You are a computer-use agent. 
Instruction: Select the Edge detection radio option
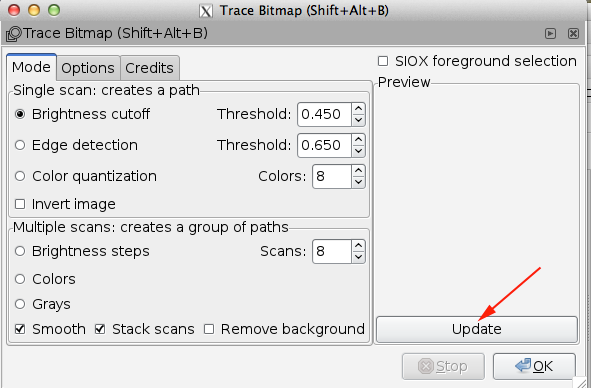[x=20, y=145]
